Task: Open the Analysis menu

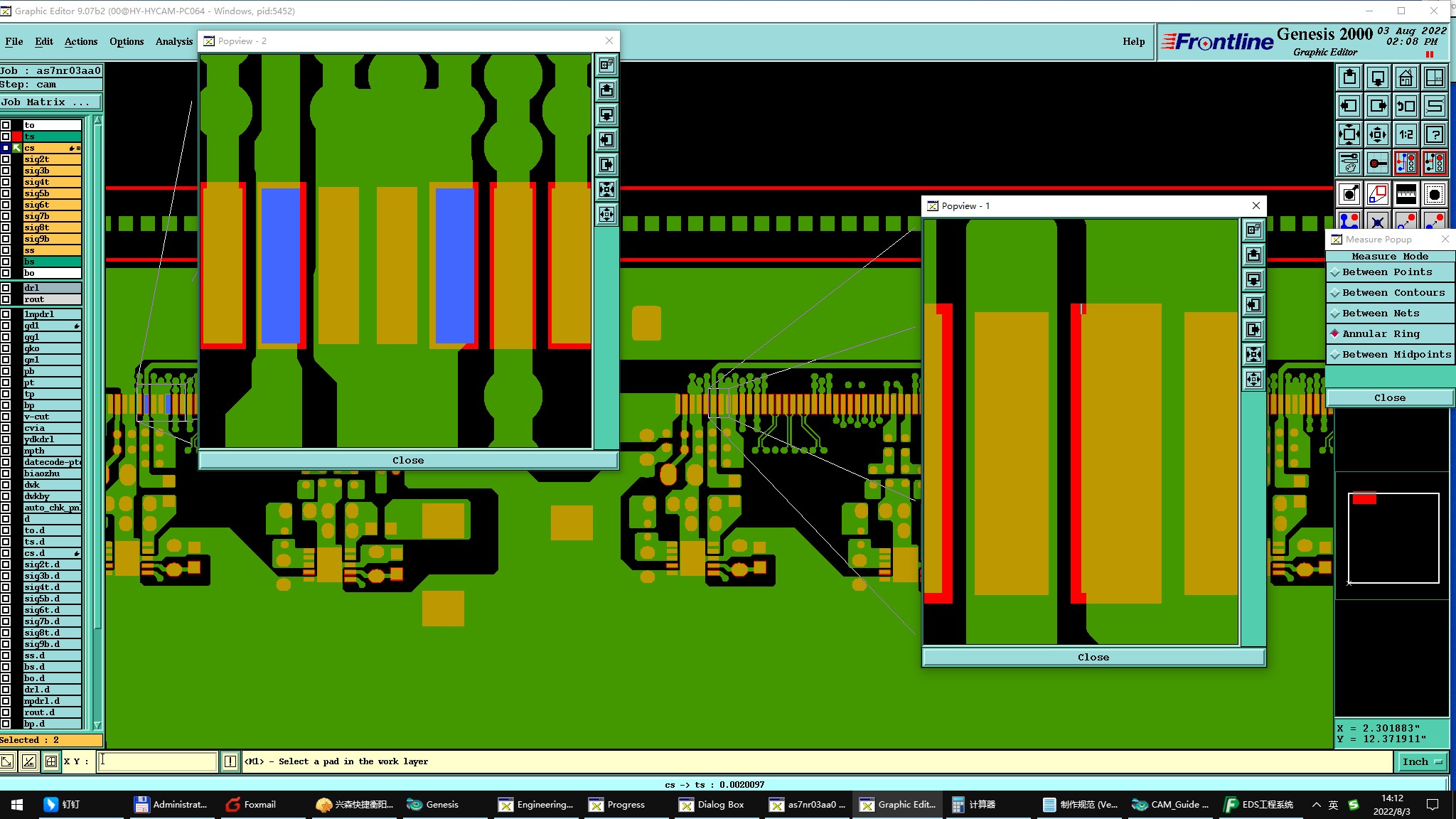Action: pyautogui.click(x=174, y=41)
